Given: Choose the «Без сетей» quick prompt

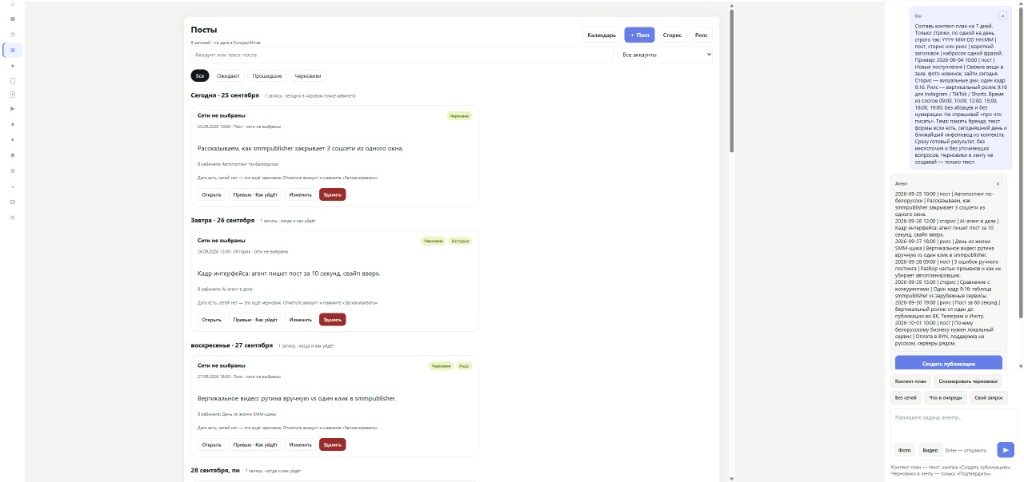Looking at the screenshot, I should click(x=905, y=397).
